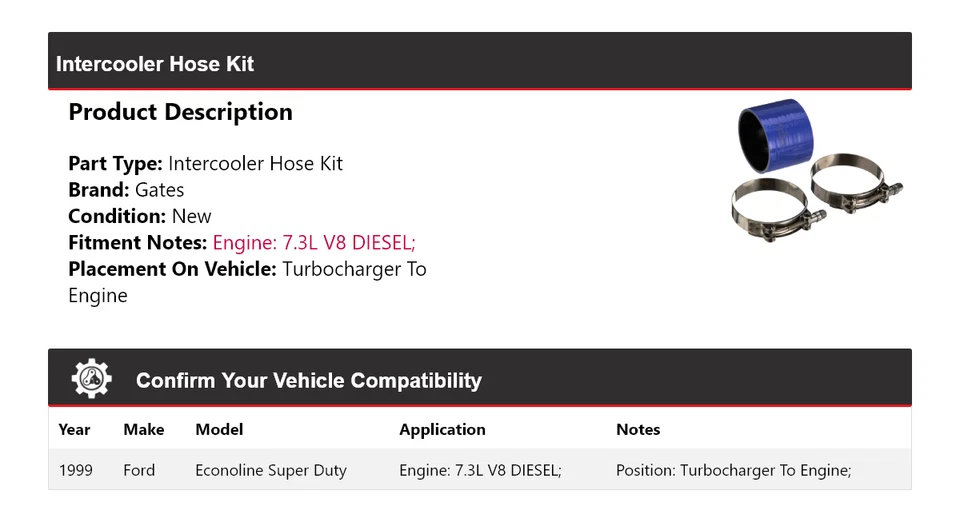The image size is (960, 522).
Task: Click the Application column header
Action: click(x=442, y=429)
